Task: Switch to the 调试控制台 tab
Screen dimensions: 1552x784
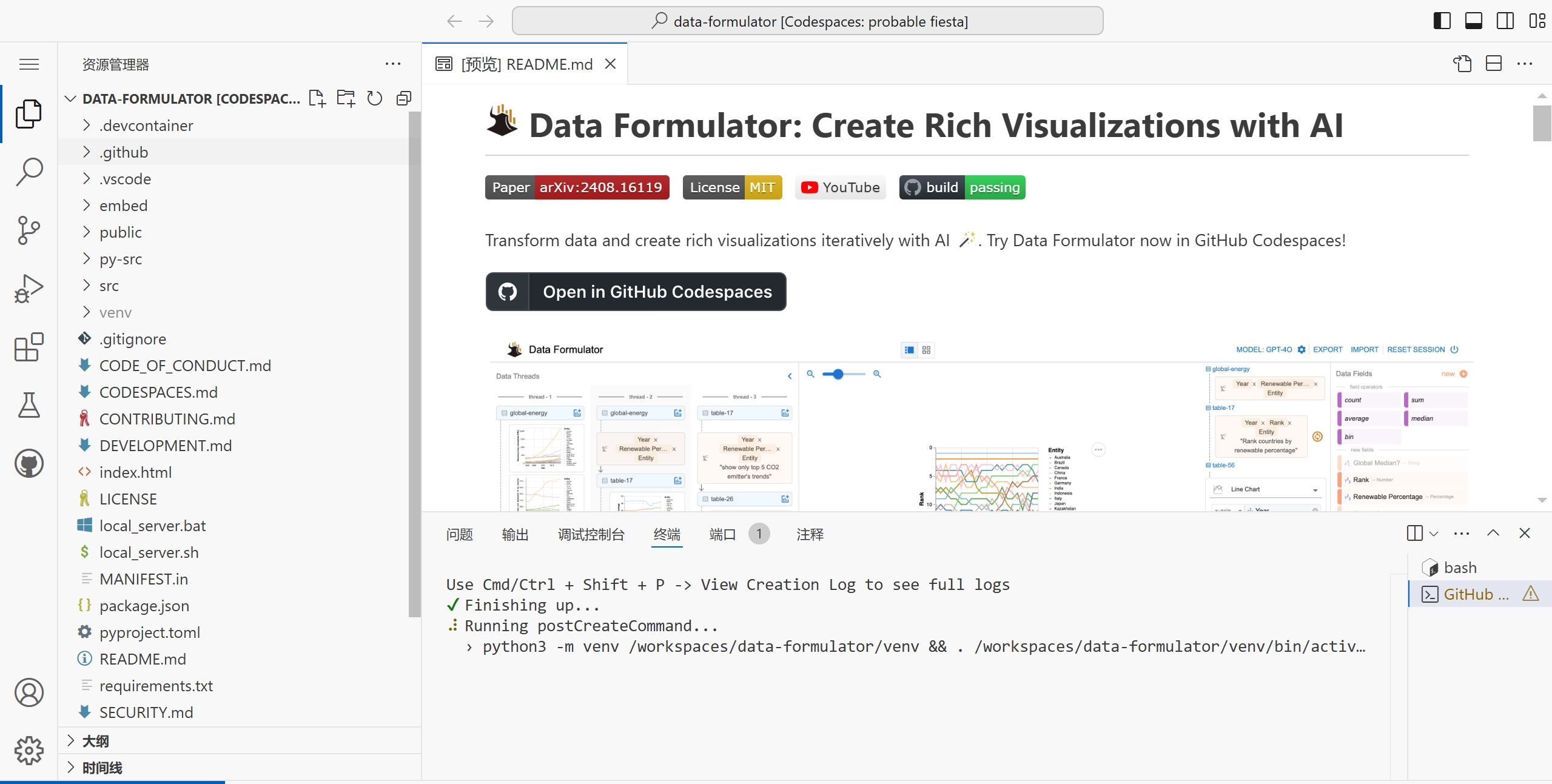Action: [x=591, y=534]
